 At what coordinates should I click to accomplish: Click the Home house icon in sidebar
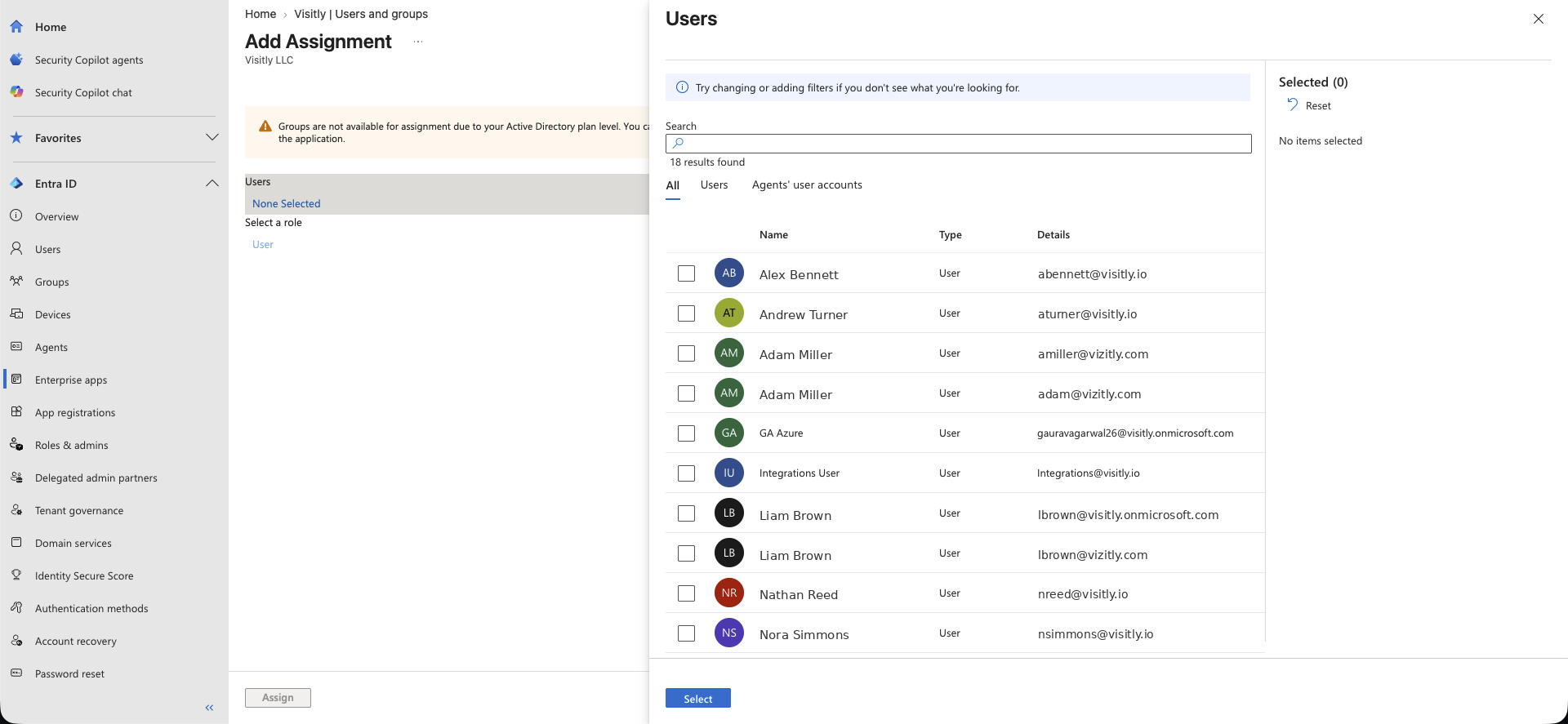(16, 27)
